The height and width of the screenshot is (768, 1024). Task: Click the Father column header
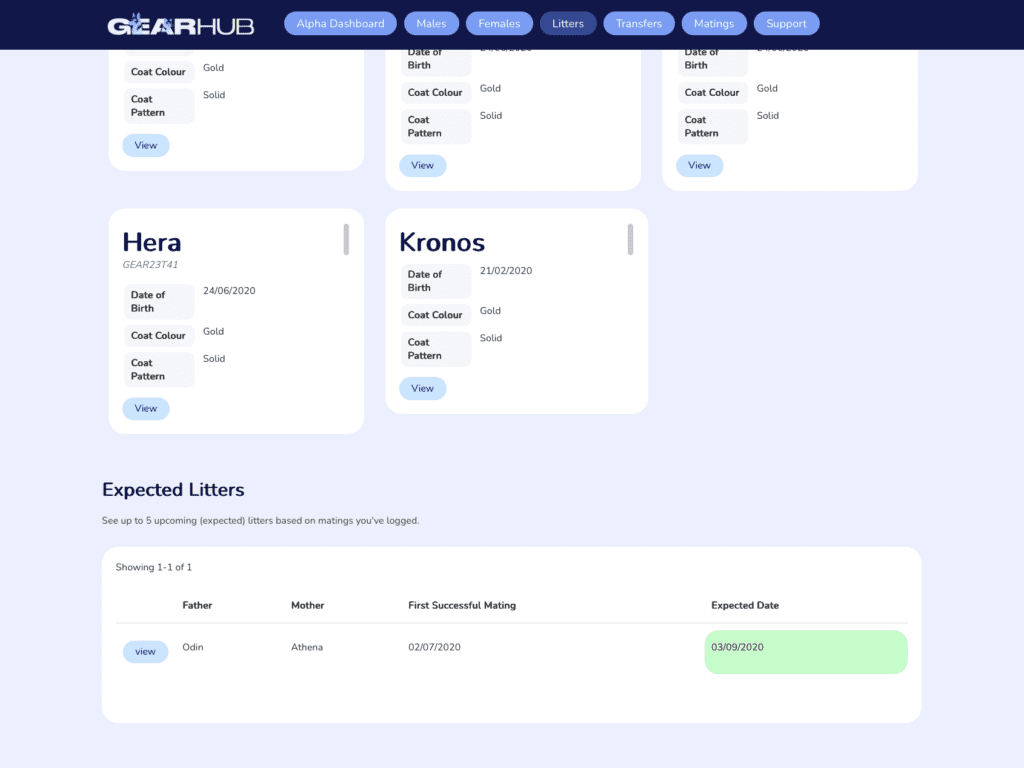tap(197, 605)
